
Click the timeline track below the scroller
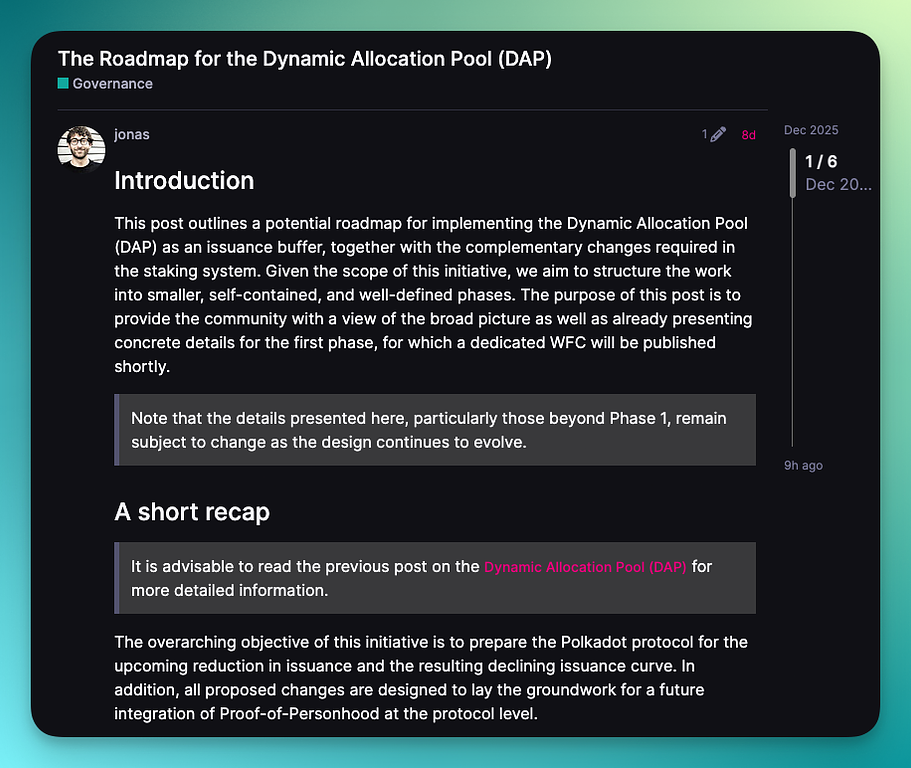[793, 320]
